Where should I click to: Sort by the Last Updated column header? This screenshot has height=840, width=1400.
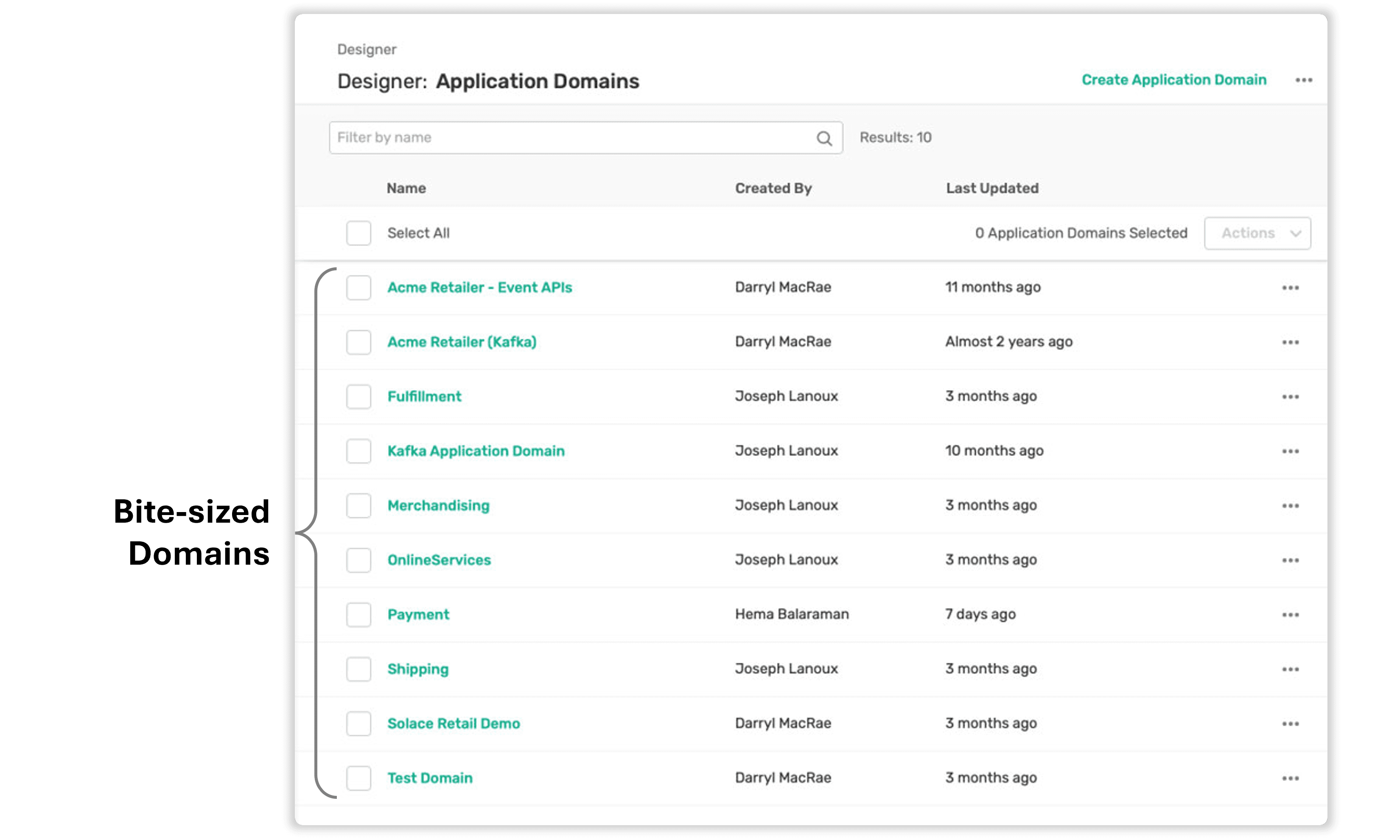(x=992, y=188)
